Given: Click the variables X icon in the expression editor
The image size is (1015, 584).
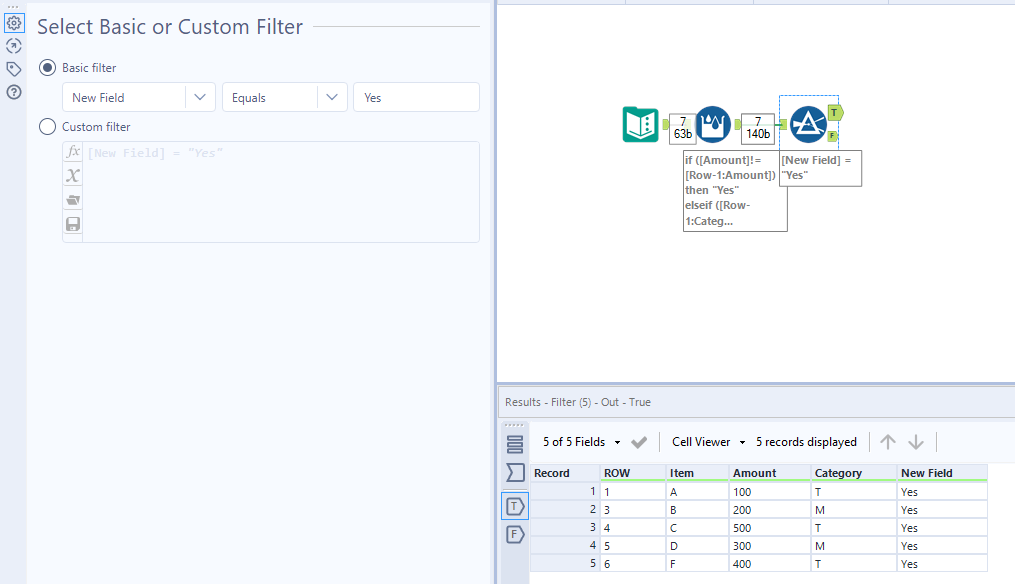Looking at the screenshot, I should tap(71, 175).
